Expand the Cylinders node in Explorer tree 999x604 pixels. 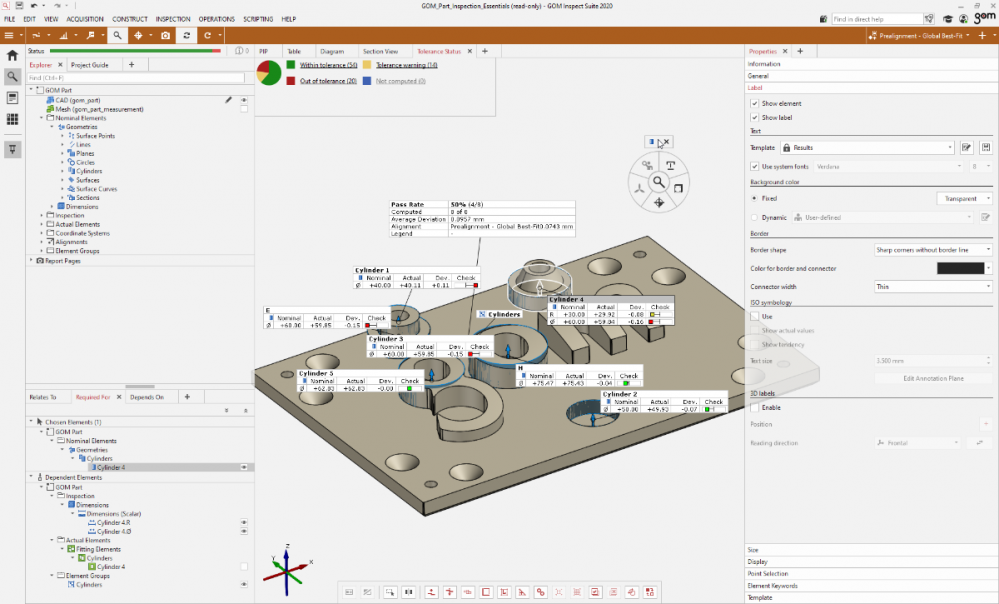tap(62, 171)
